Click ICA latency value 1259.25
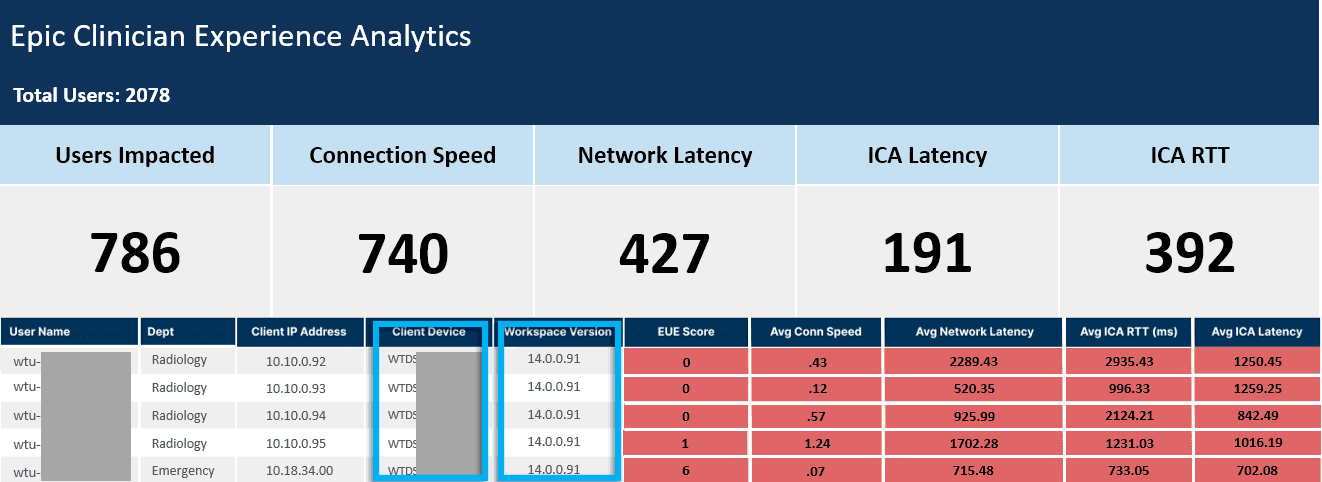This screenshot has height=482, width=1322. [x=1257, y=389]
